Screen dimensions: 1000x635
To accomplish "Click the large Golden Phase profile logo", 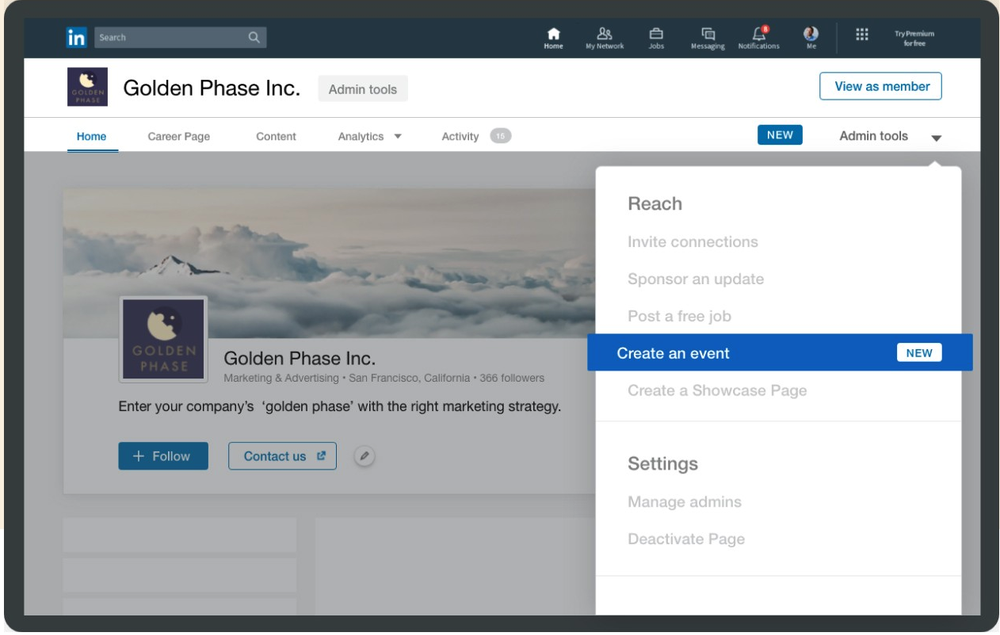I will 163,339.
